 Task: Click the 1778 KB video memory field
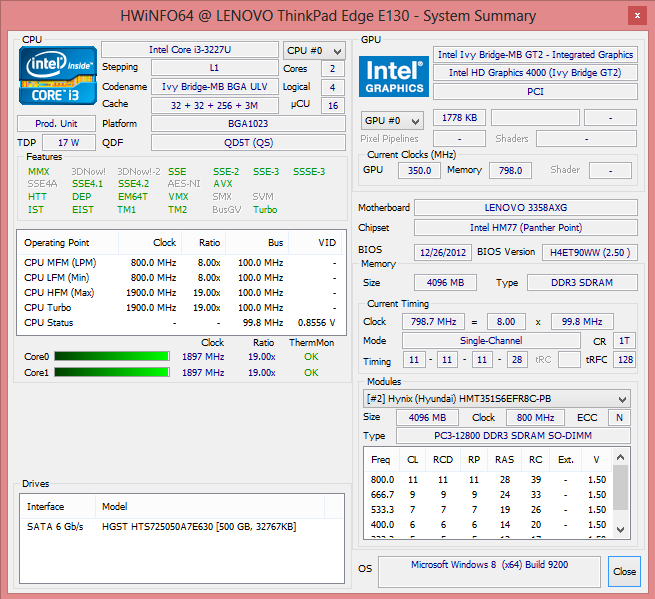pos(460,118)
